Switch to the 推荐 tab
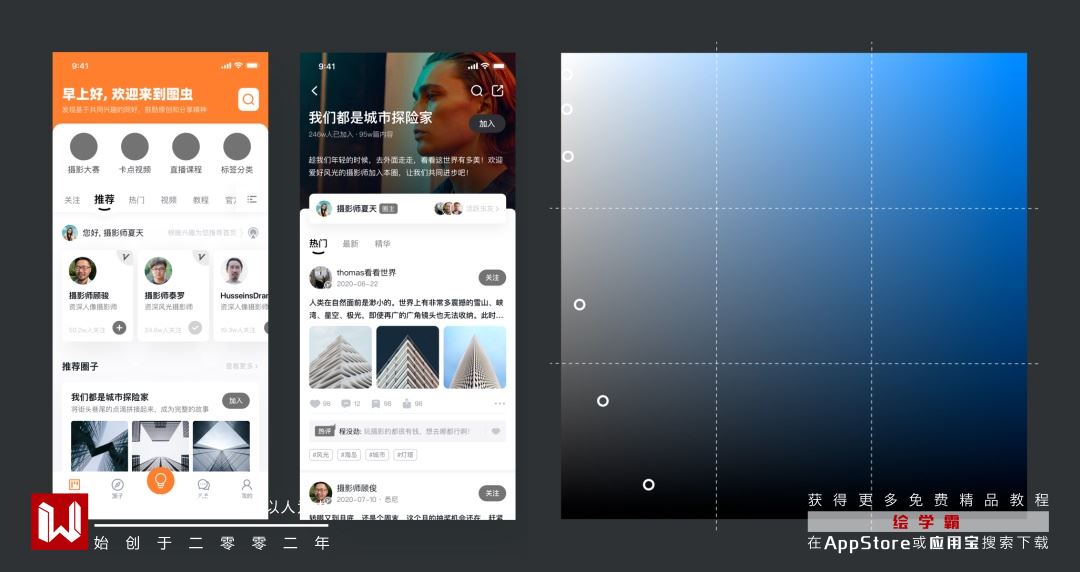The width and height of the screenshot is (1080, 572). coord(104,199)
